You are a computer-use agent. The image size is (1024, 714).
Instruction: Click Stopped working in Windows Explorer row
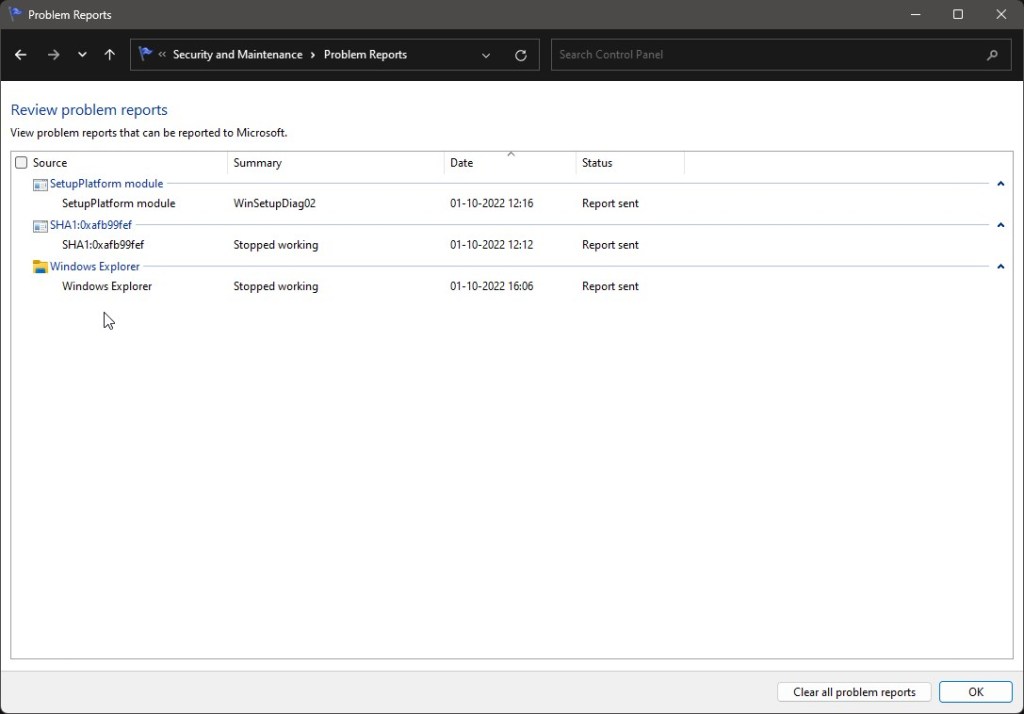(276, 286)
